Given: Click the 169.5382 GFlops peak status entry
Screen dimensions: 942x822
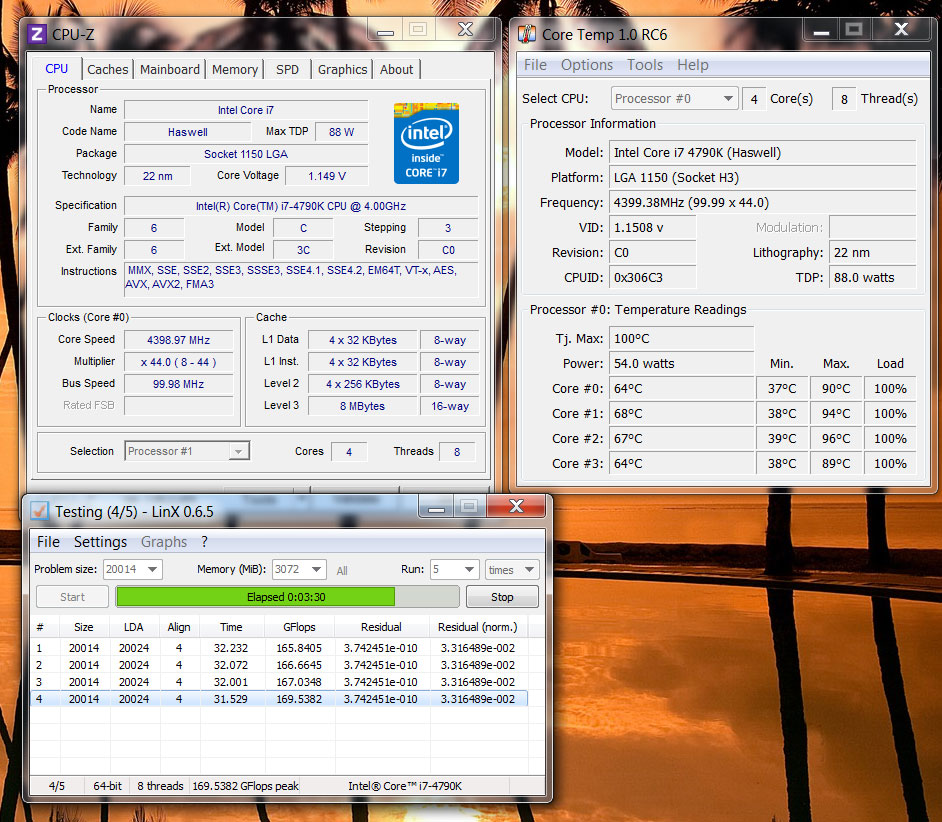Looking at the screenshot, I should point(245,786).
